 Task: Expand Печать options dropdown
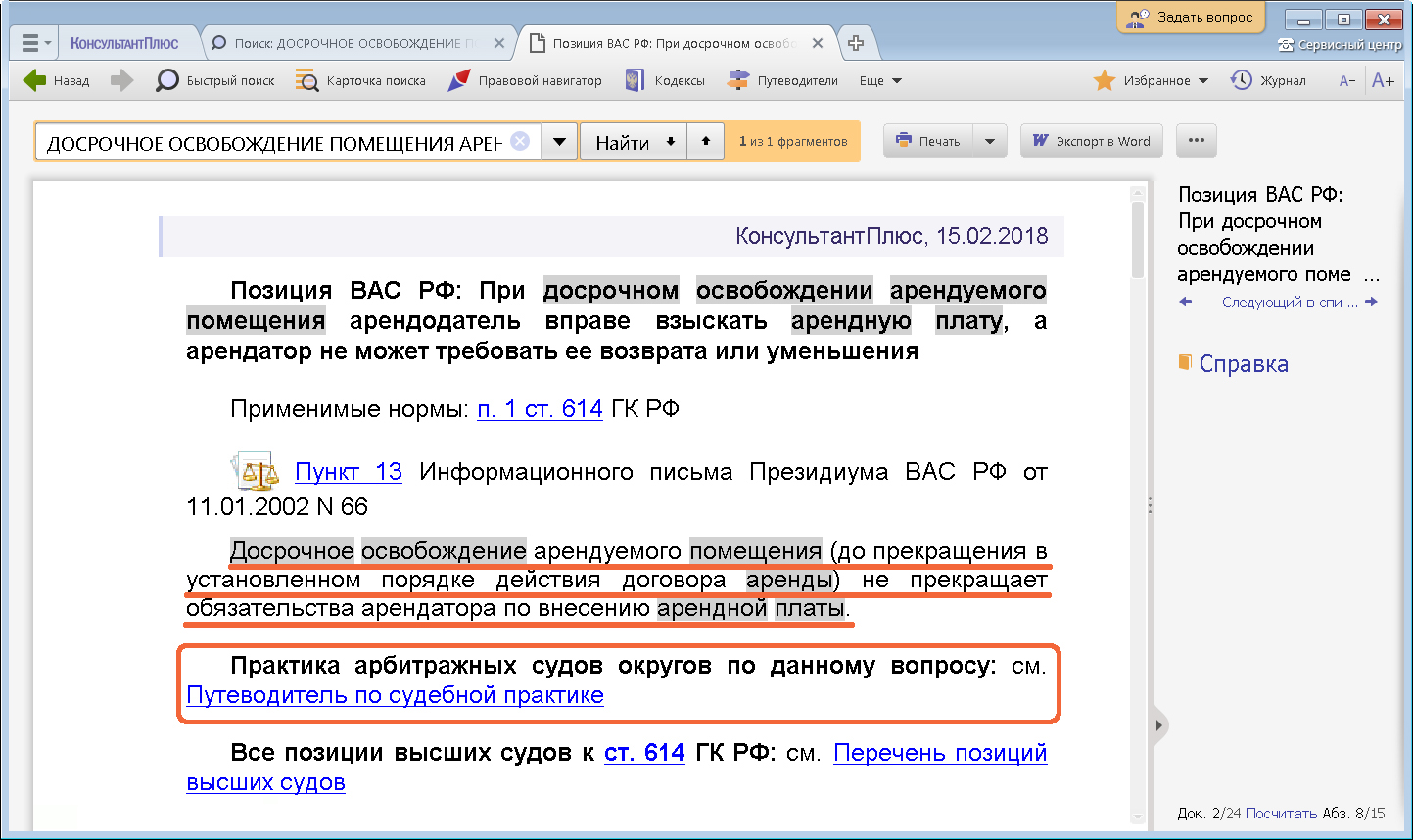tap(990, 141)
